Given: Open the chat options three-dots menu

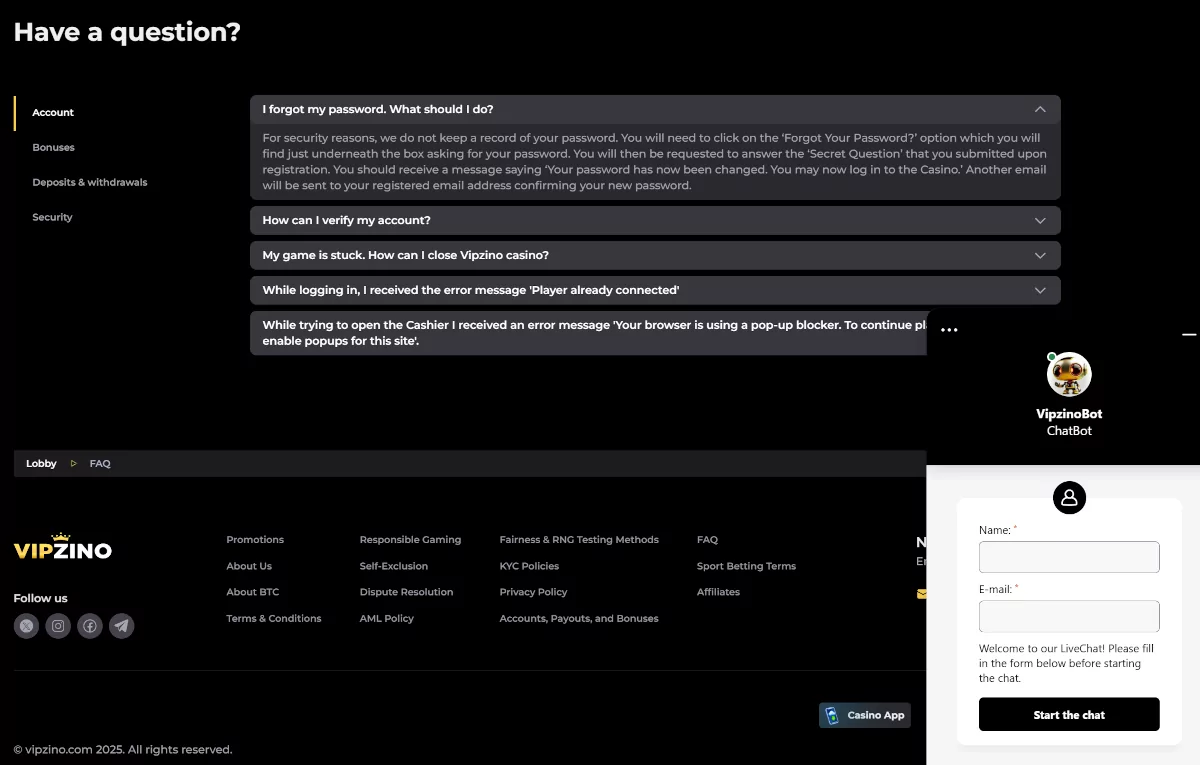Looking at the screenshot, I should point(949,330).
